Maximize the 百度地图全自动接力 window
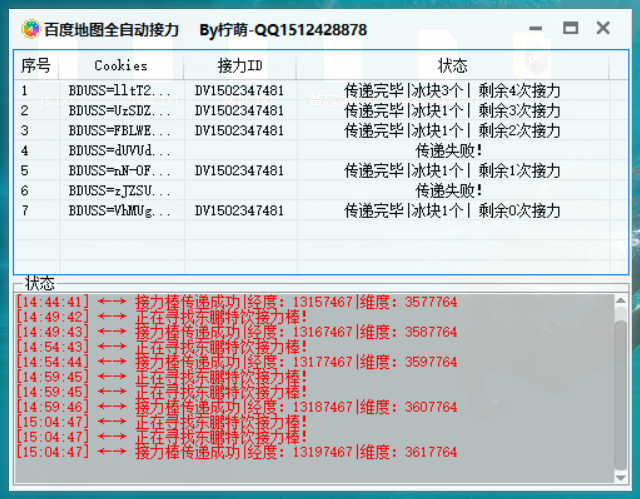Screen dimensions: 640x499 570,29
